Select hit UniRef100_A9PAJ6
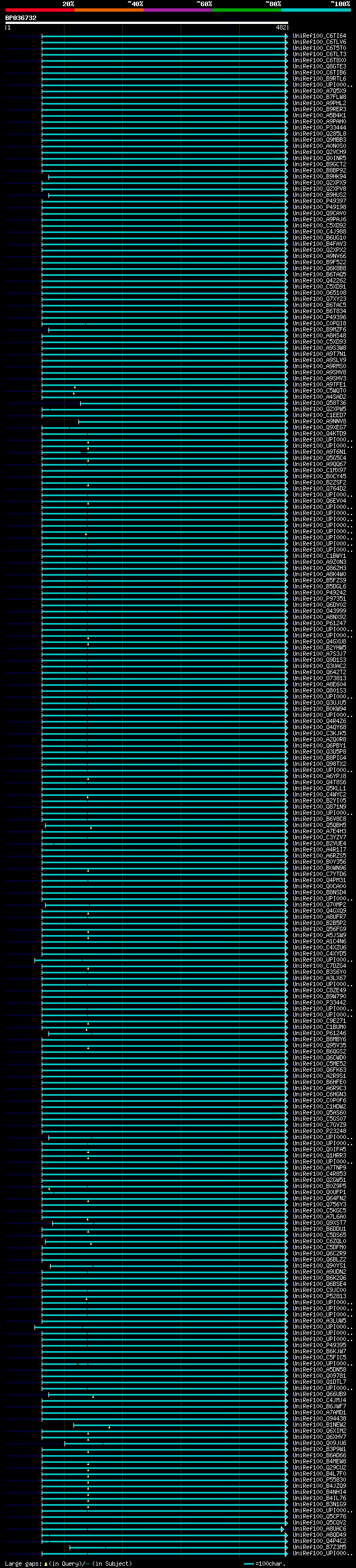 (319, 219)
